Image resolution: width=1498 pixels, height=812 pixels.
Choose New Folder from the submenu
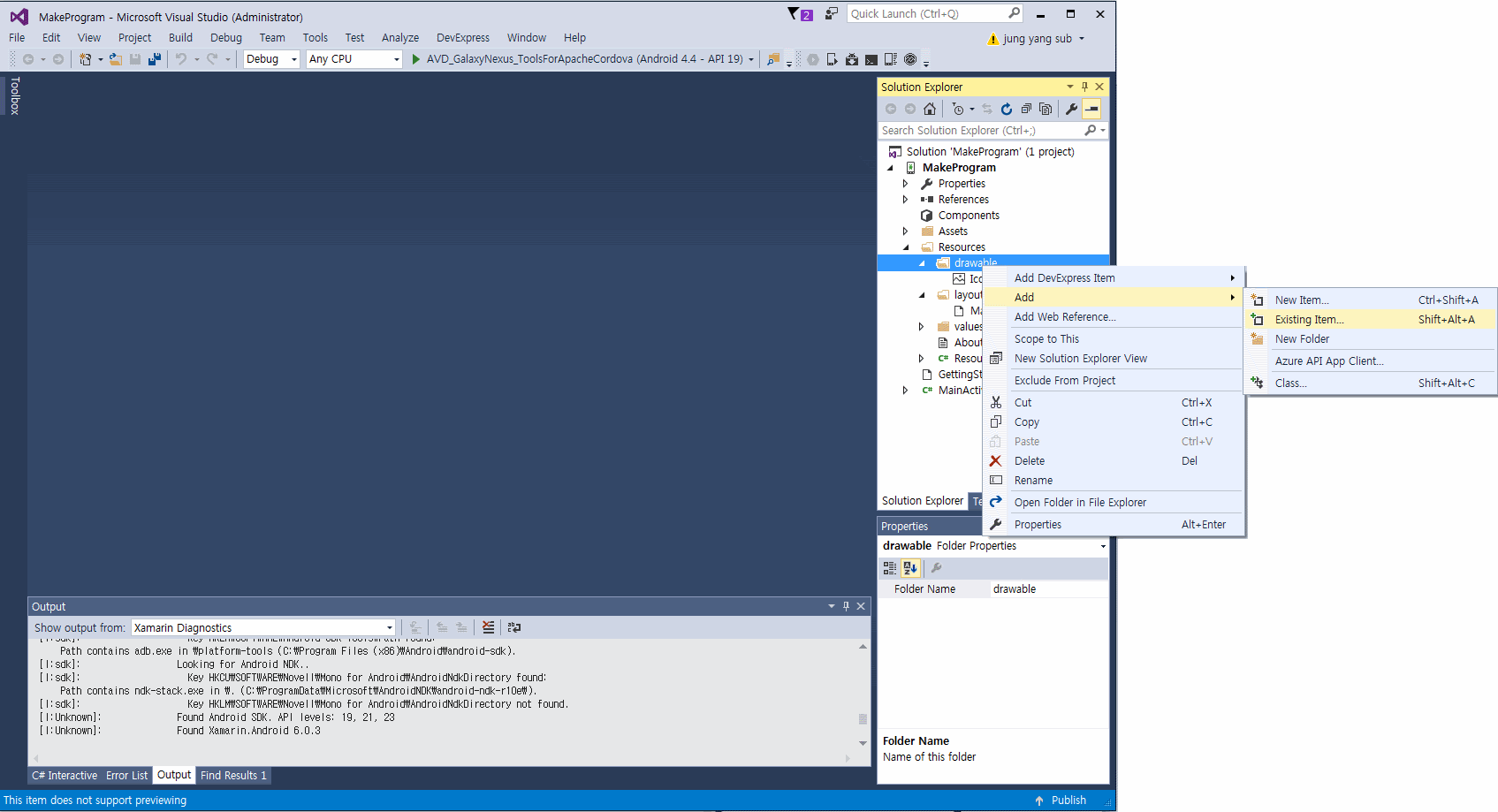pos(1370,339)
